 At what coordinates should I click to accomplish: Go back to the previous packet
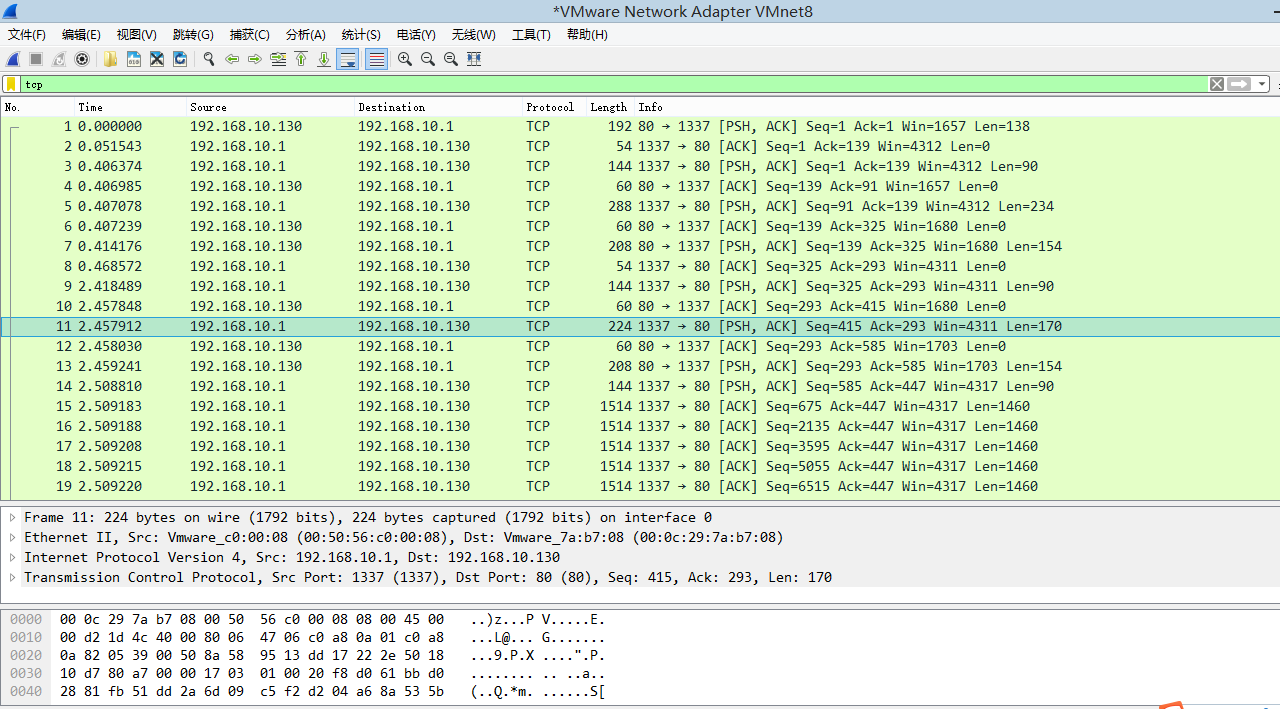pos(232,59)
